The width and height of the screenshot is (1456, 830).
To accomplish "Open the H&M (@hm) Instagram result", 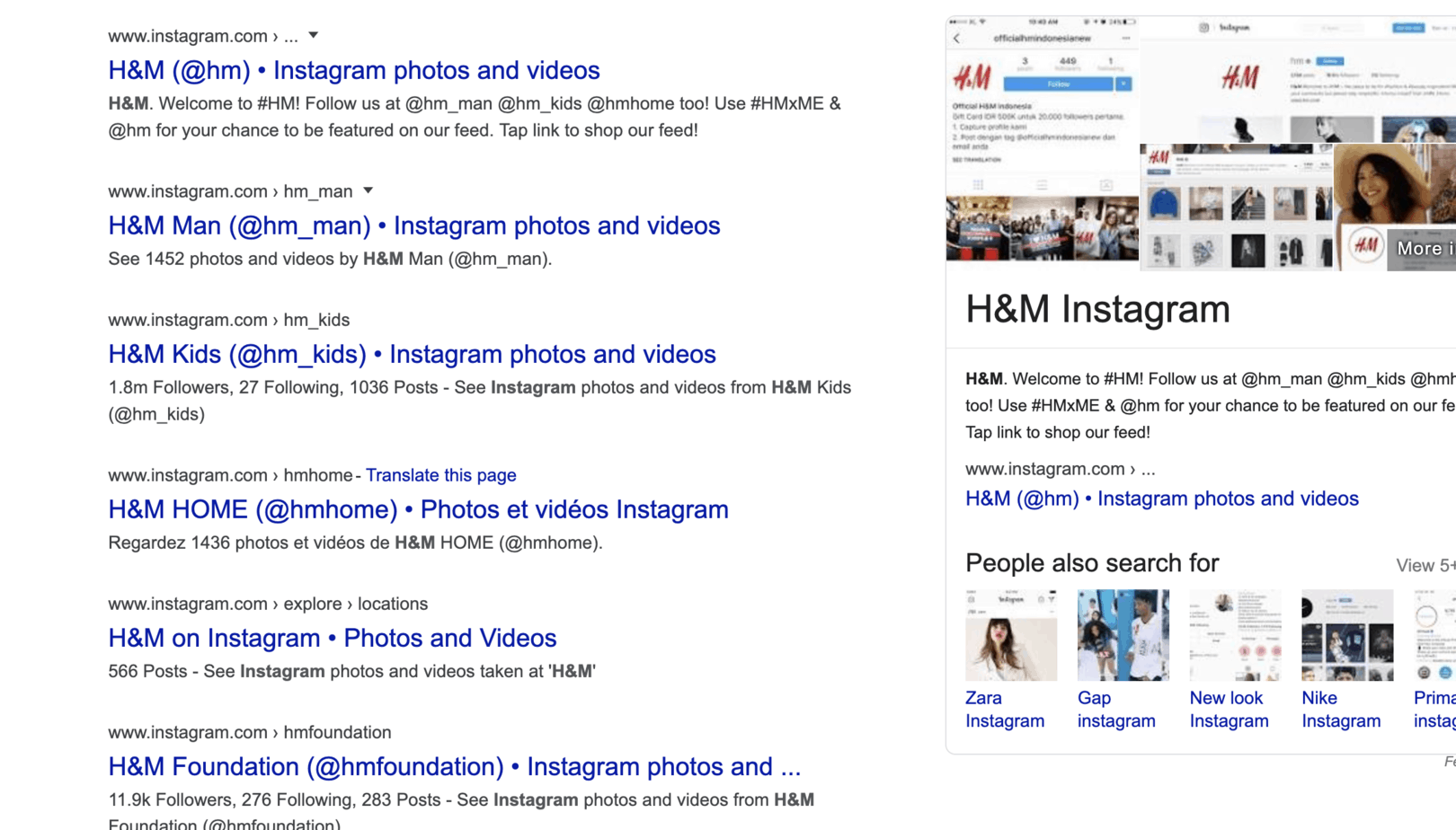I will coord(353,70).
